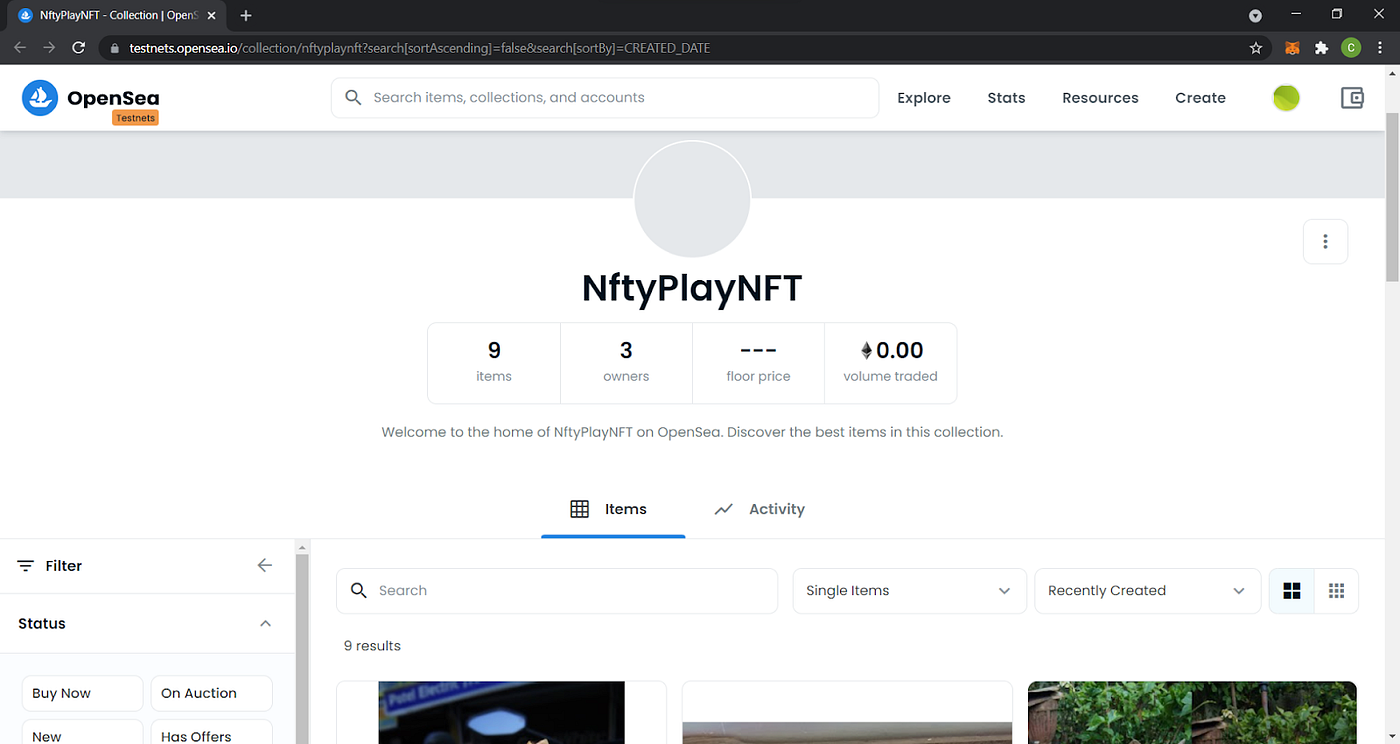Toggle the On Auction status filter
This screenshot has height=744, width=1400.
coord(211,693)
